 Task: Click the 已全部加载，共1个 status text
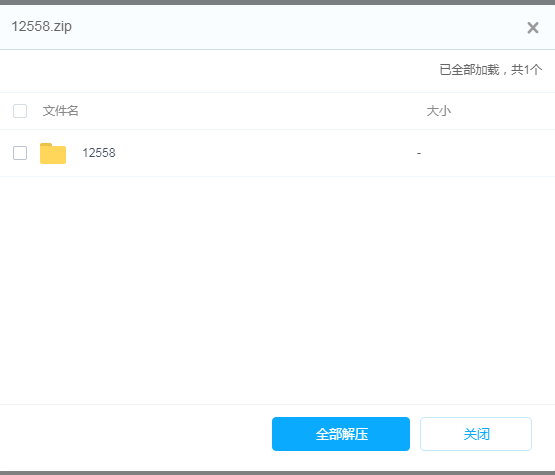491,69
